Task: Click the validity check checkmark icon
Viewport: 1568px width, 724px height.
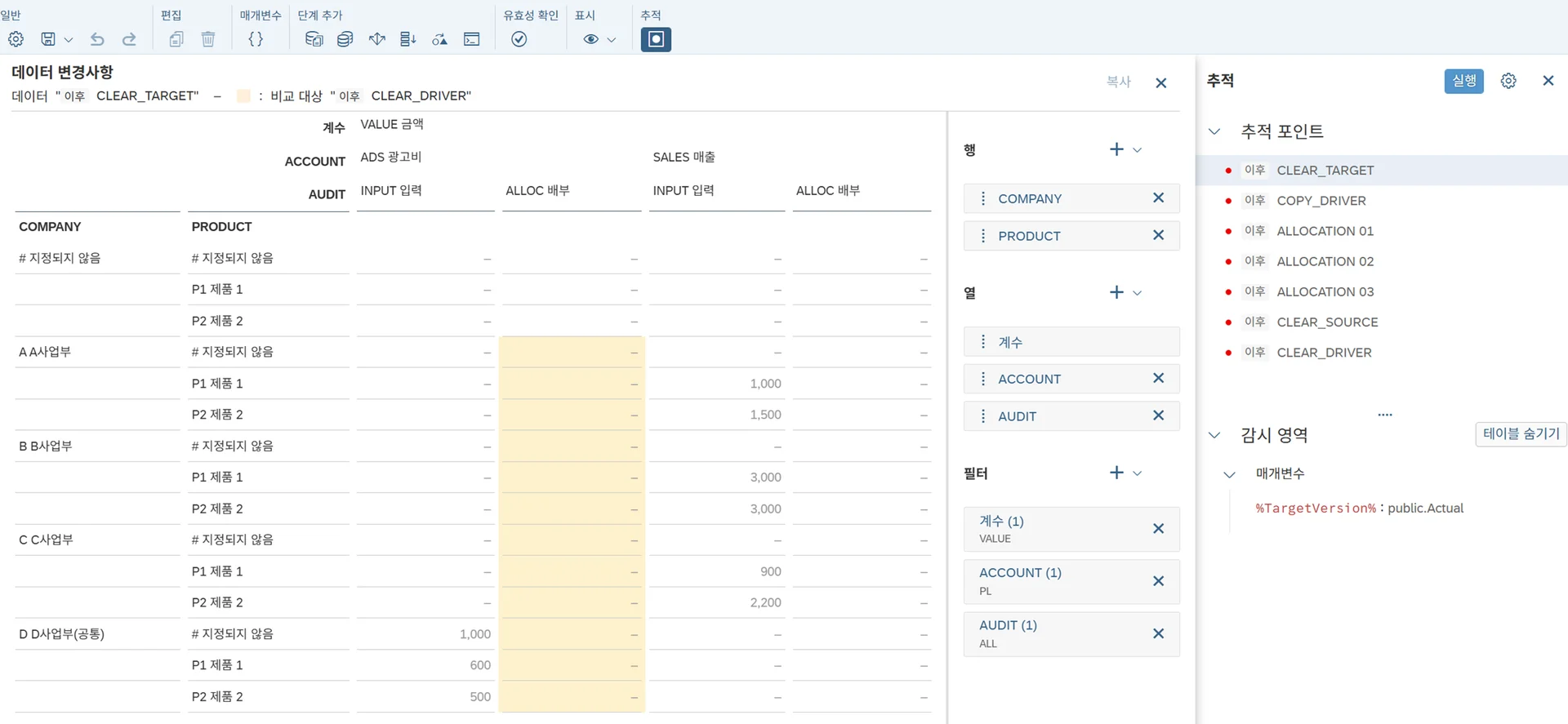Action: coord(519,39)
